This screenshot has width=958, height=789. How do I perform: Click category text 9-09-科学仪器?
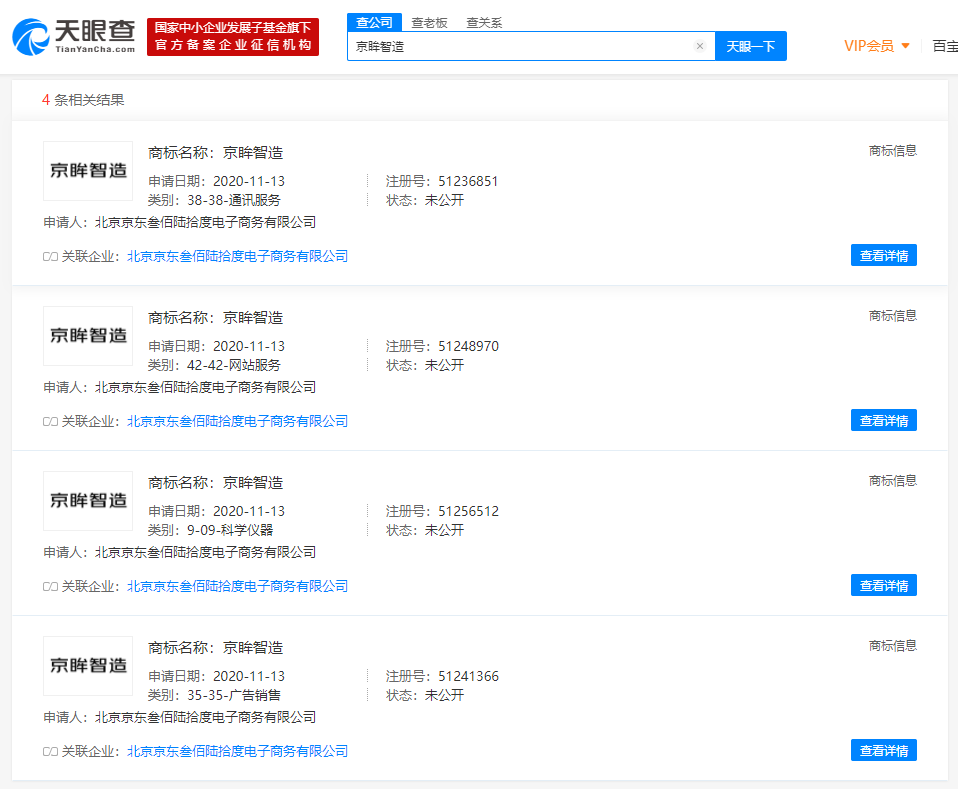(230, 530)
